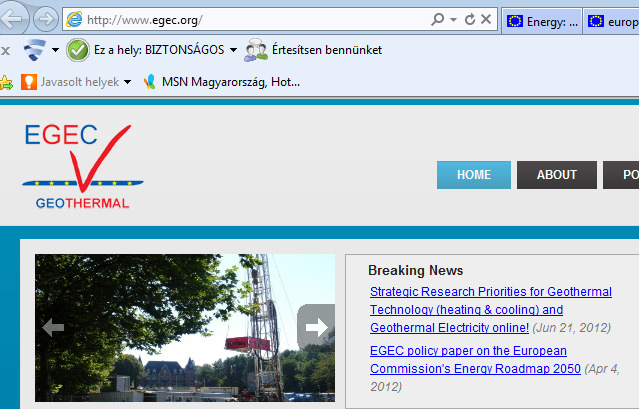Viewport: 639px width, 409px height.
Task: Click the browser Back arrow button
Action: click(12, 18)
